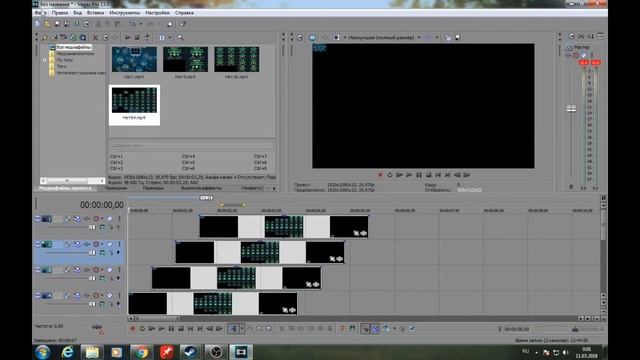Open the edit tool dropdown arrow in bottom toolbar
The image size is (640, 360).
pyautogui.click(x=242, y=329)
